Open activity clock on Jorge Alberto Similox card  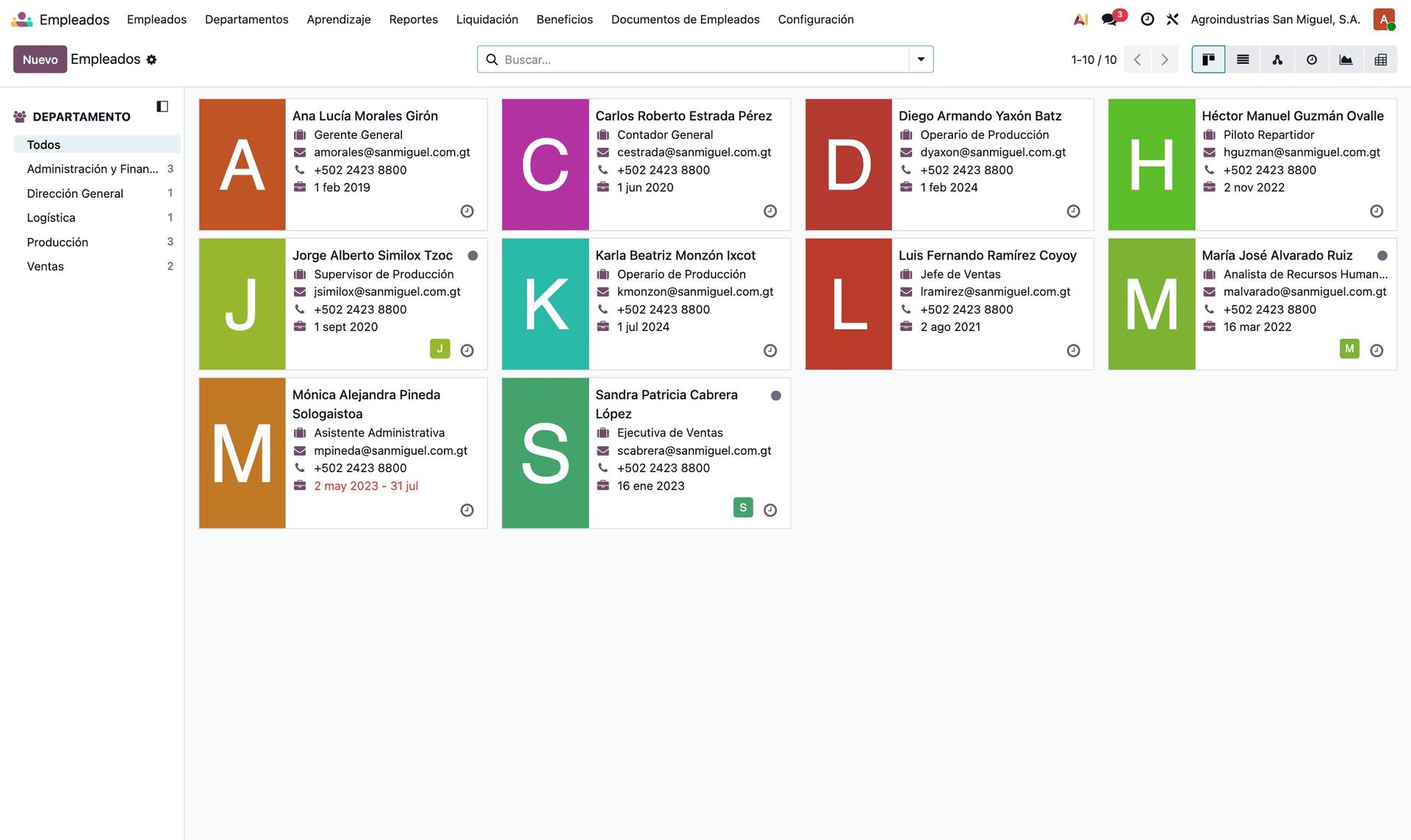click(467, 351)
